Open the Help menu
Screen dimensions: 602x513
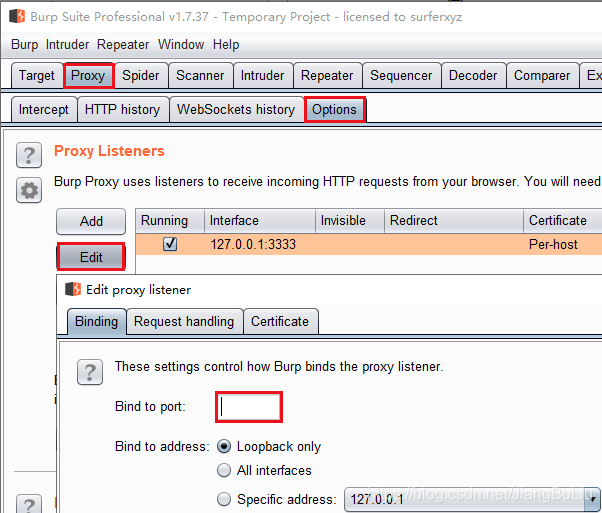(x=226, y=45)
